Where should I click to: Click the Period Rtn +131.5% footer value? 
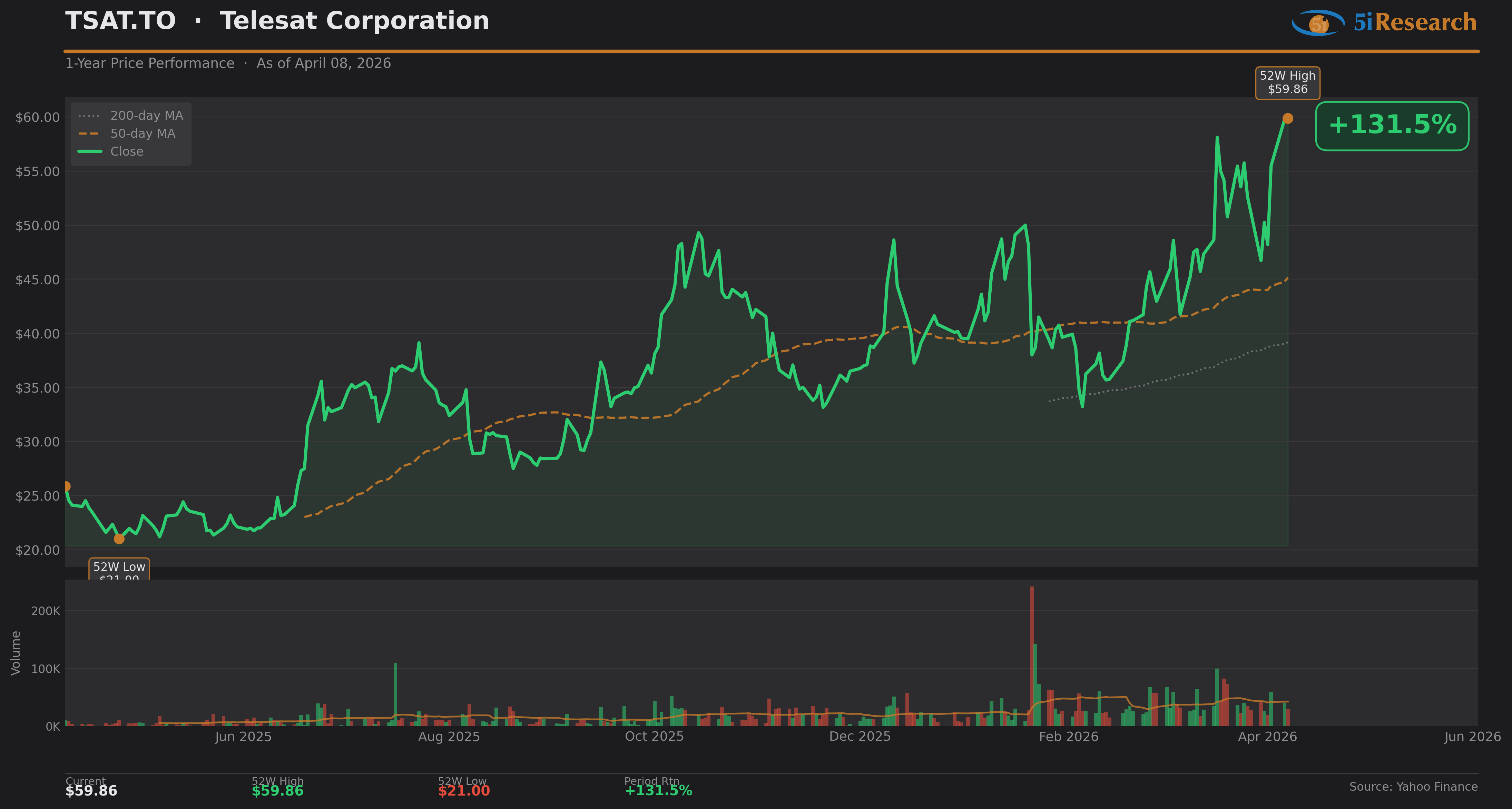(x=658, y=791)
